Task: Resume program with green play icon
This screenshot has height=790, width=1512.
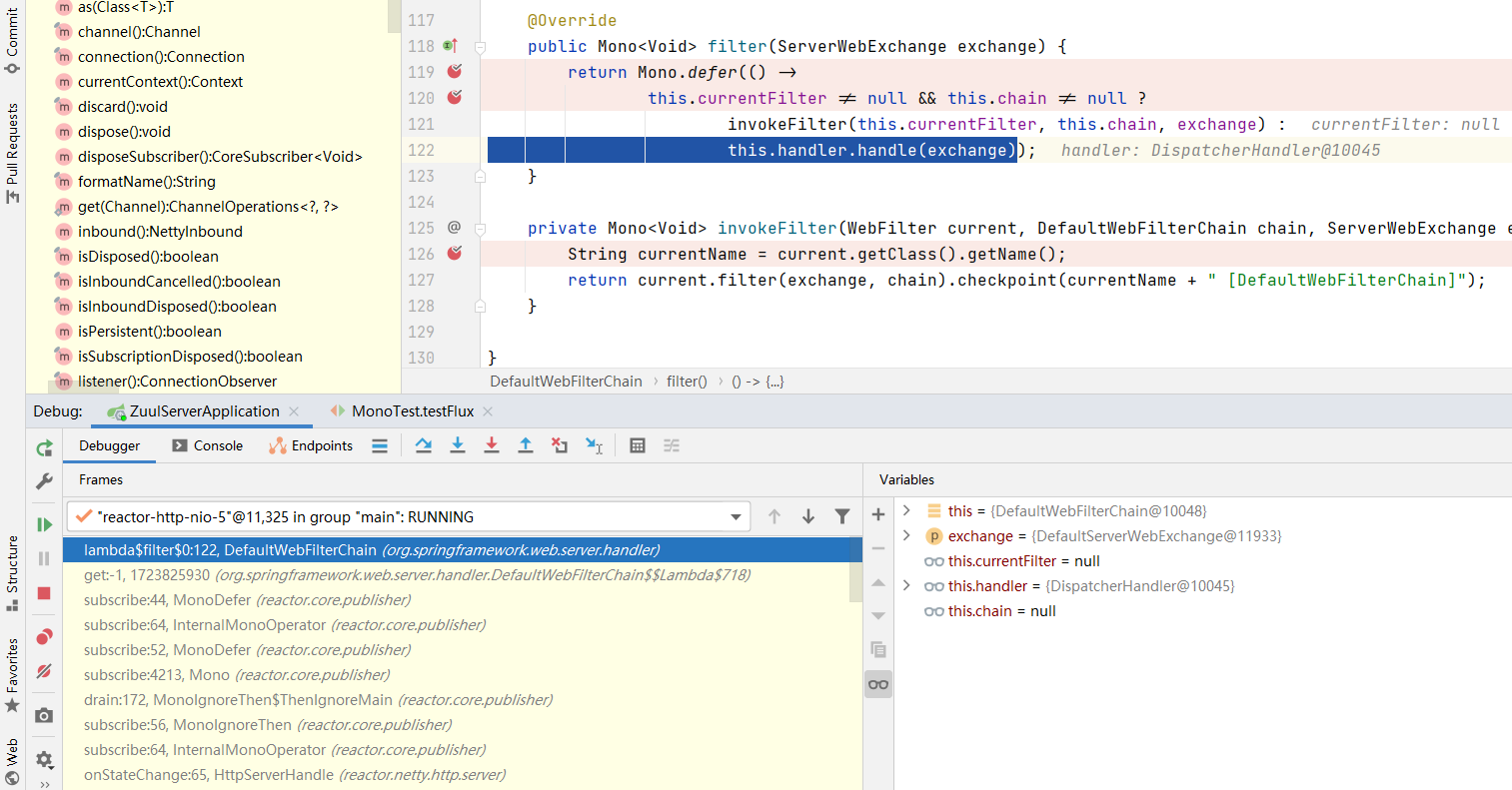Action: point(44,524)
